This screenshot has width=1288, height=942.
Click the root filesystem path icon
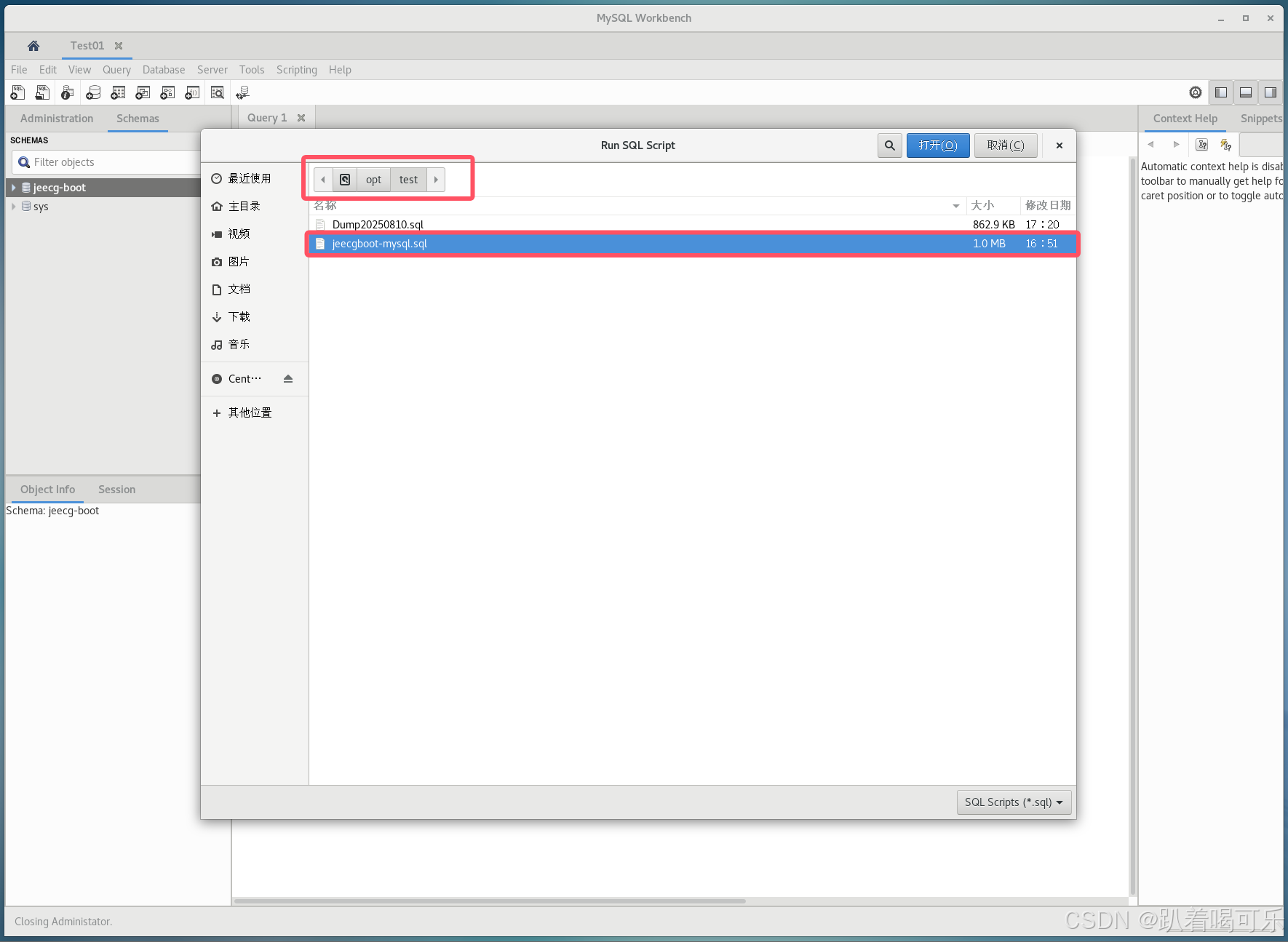coord(345,180)
